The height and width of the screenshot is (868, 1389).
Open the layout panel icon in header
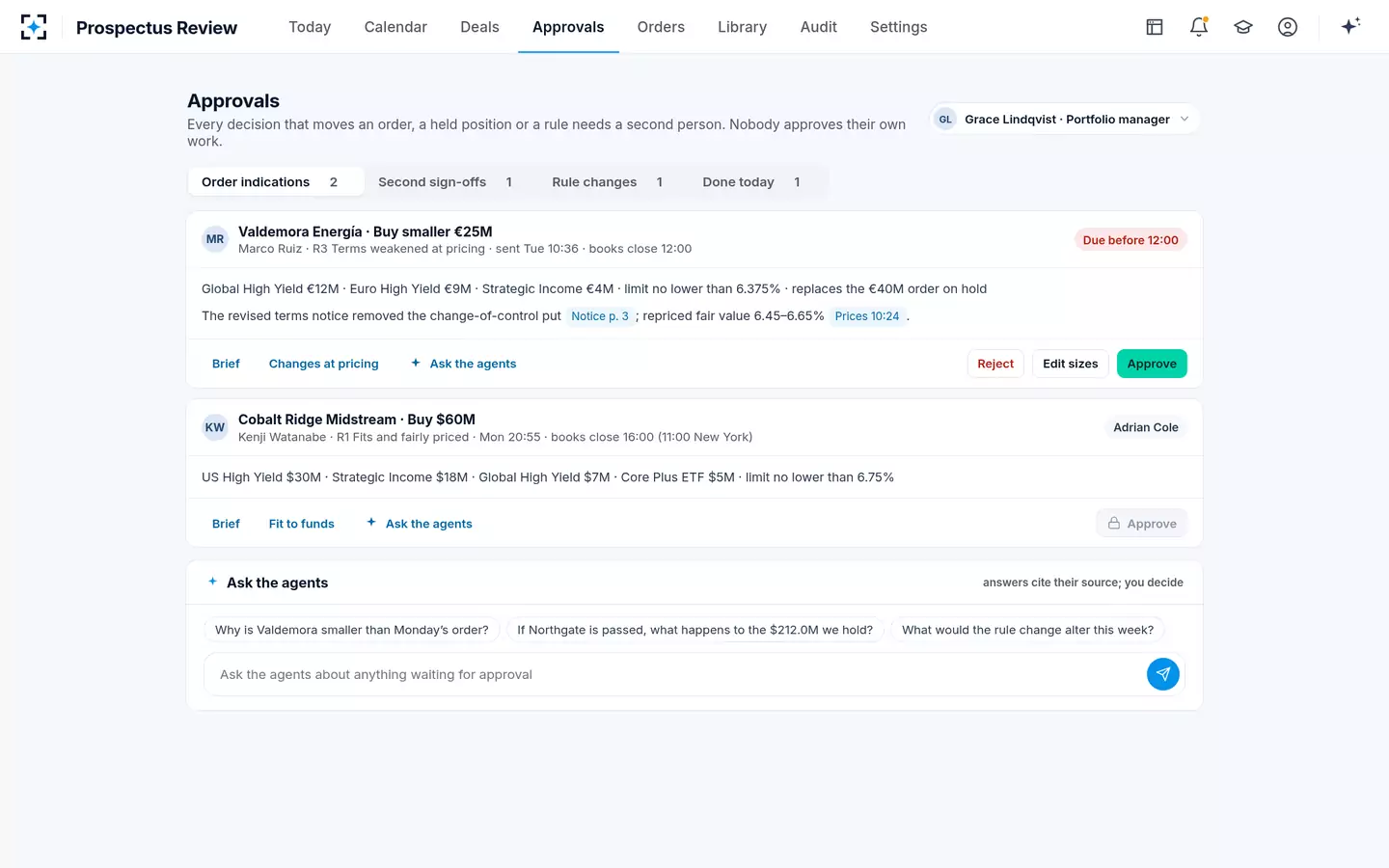pos(1154,27)
